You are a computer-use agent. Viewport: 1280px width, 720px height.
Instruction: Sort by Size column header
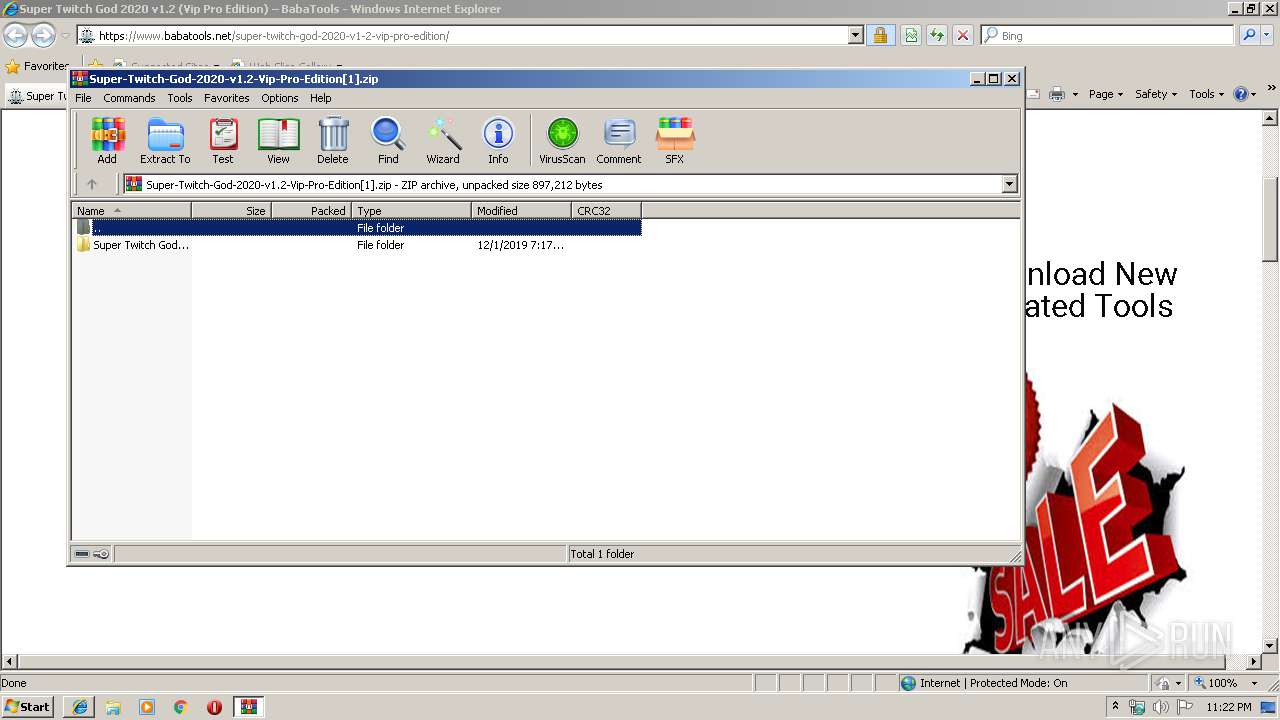point(231,211)
